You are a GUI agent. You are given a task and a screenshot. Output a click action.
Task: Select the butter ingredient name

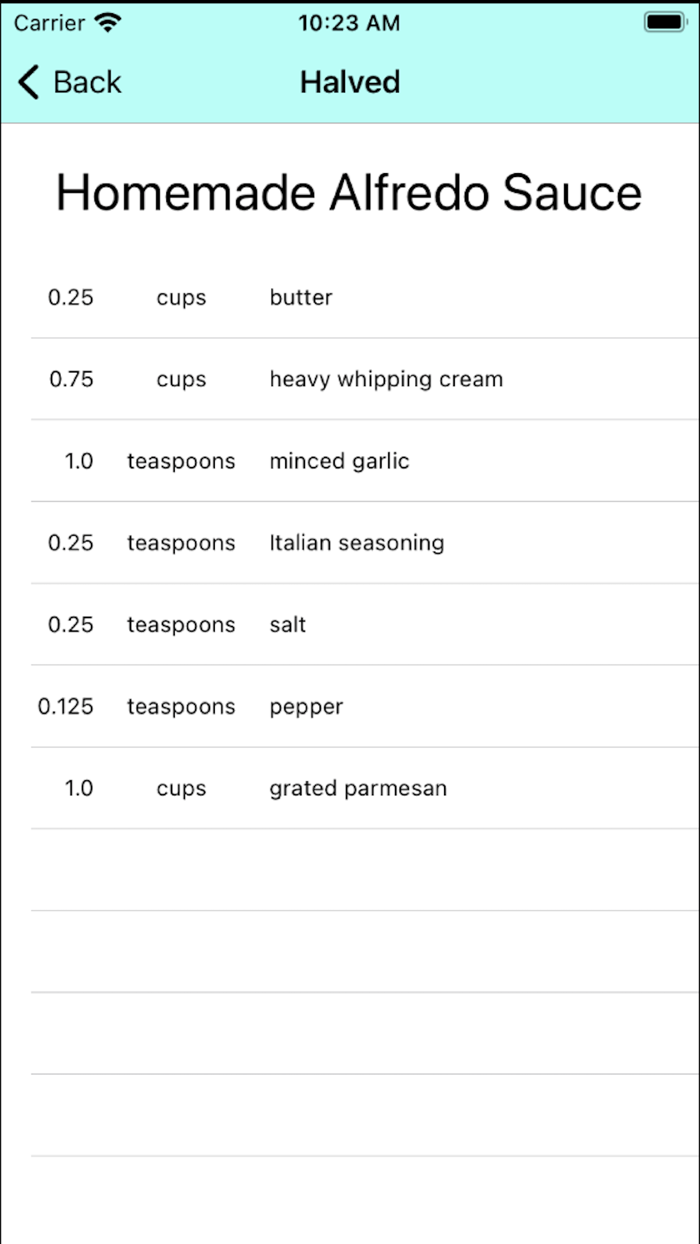(x=301, y=297)
